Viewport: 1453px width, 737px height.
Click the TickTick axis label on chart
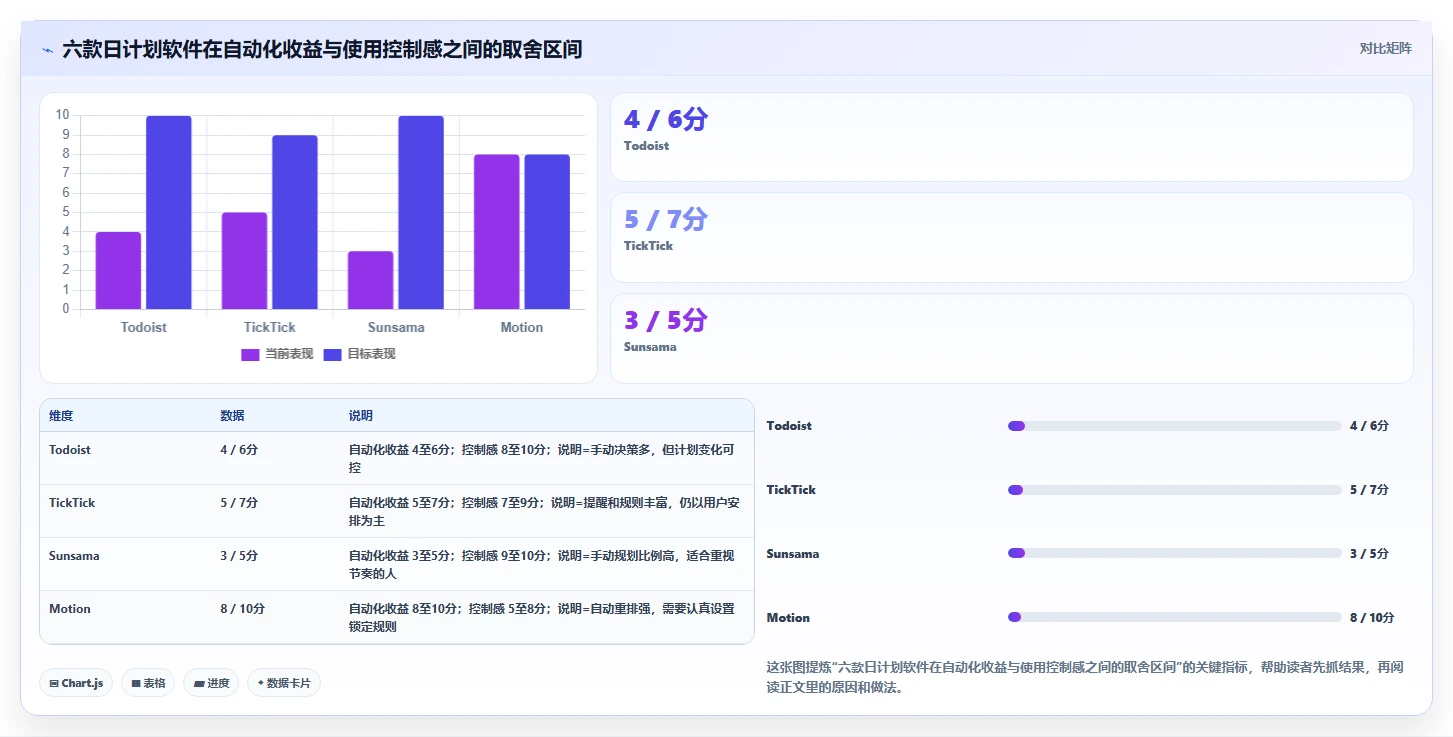(x=270, y=328)
